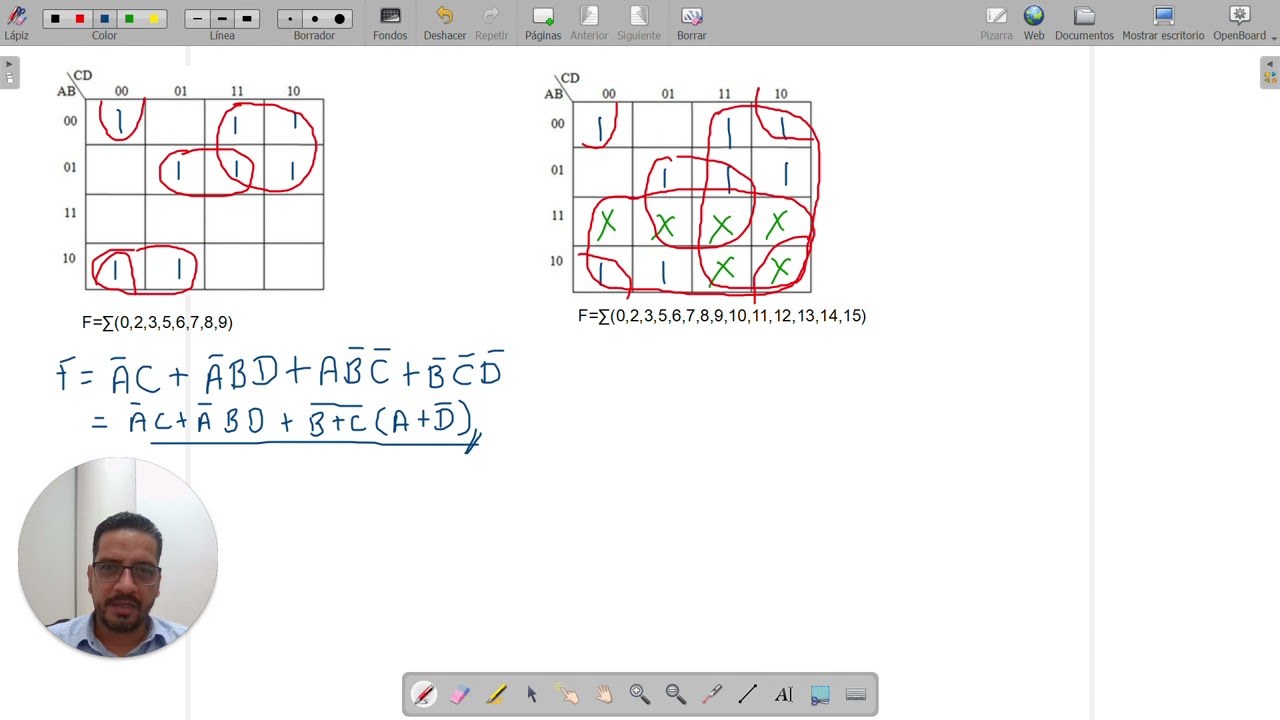The width and height of the screenshot is (1280, 720).
Task: Redo with the Repetir button
Action: [x=492, y=23]
